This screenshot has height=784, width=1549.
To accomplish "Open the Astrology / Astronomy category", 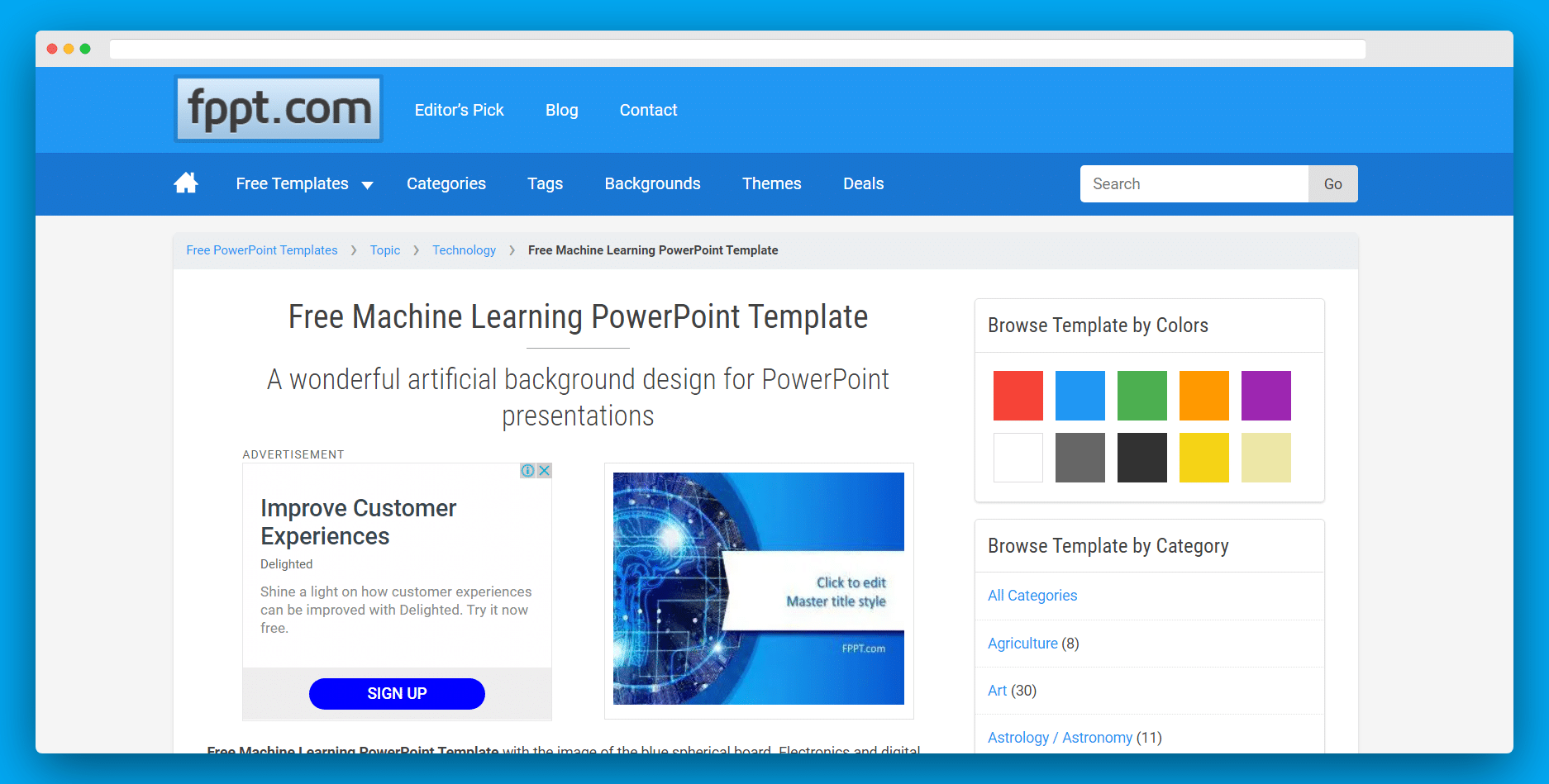I will coord(1060,737).
